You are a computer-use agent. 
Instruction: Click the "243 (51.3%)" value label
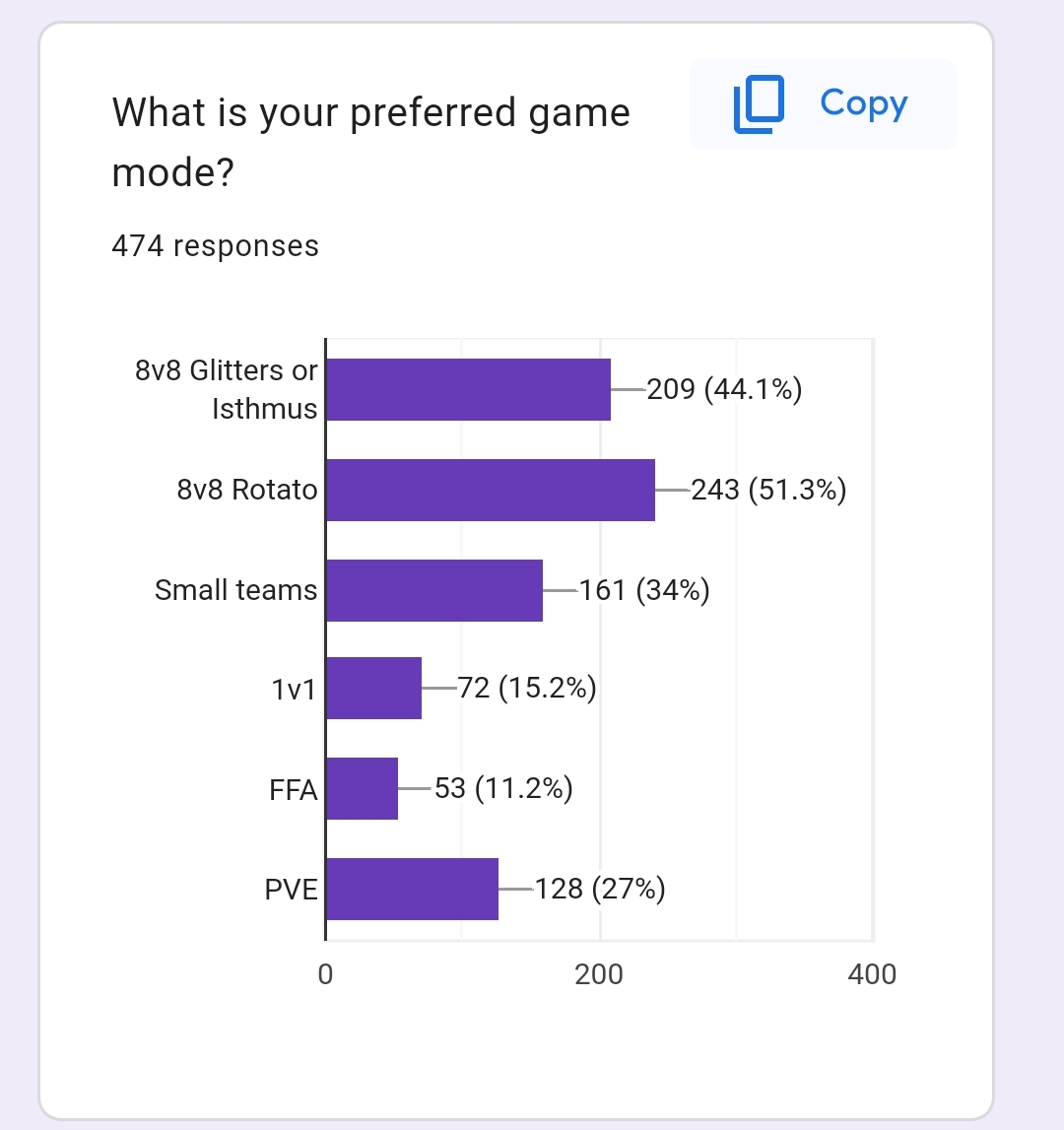pos(768,490)
